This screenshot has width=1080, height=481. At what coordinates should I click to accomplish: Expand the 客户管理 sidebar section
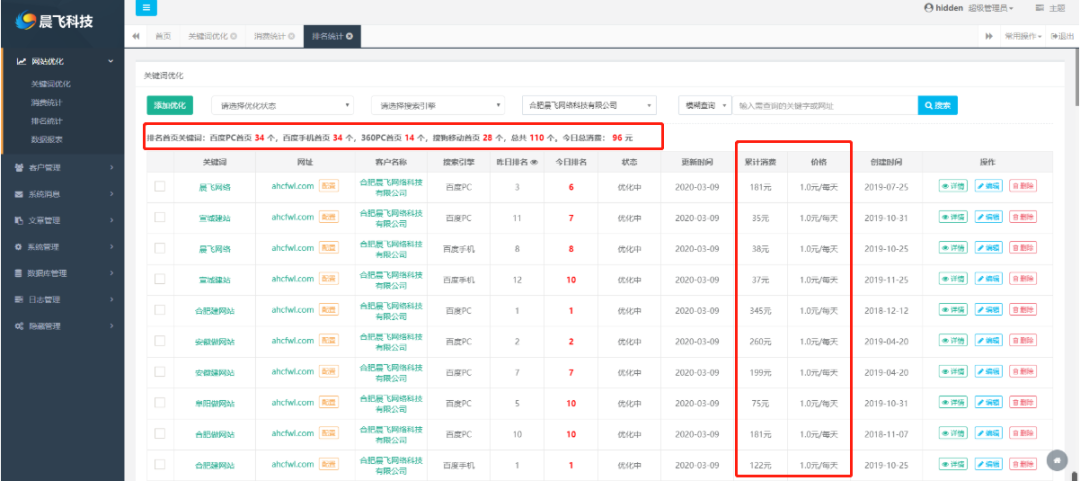click(62, 167)
